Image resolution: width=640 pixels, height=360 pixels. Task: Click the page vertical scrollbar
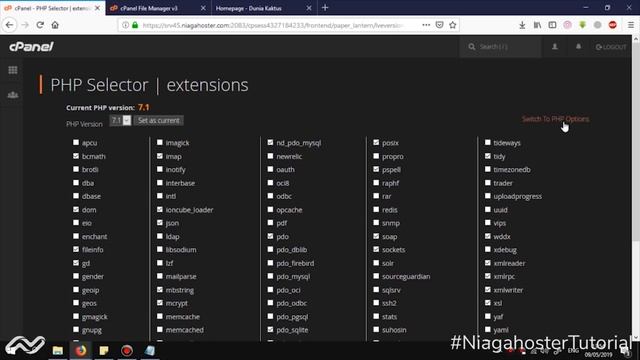pos(636,189)
